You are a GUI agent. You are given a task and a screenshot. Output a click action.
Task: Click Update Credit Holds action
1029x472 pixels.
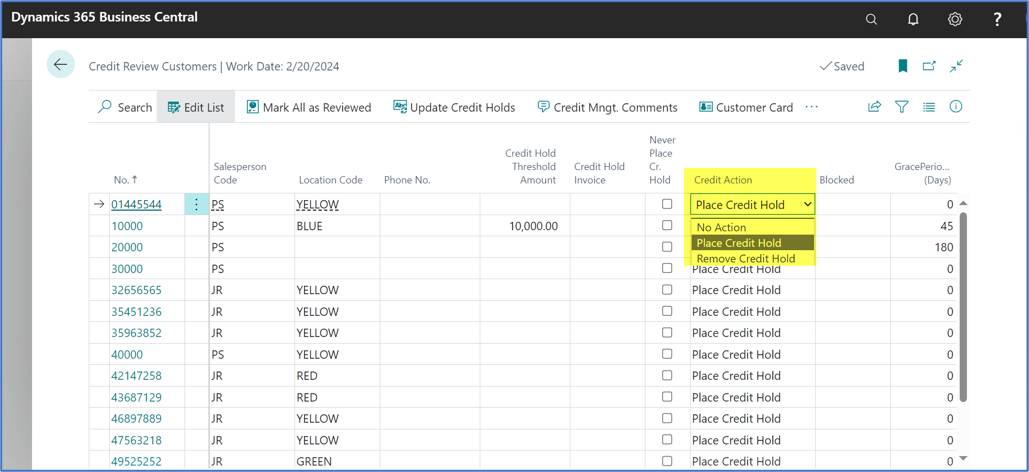click(x=454, y=107)
